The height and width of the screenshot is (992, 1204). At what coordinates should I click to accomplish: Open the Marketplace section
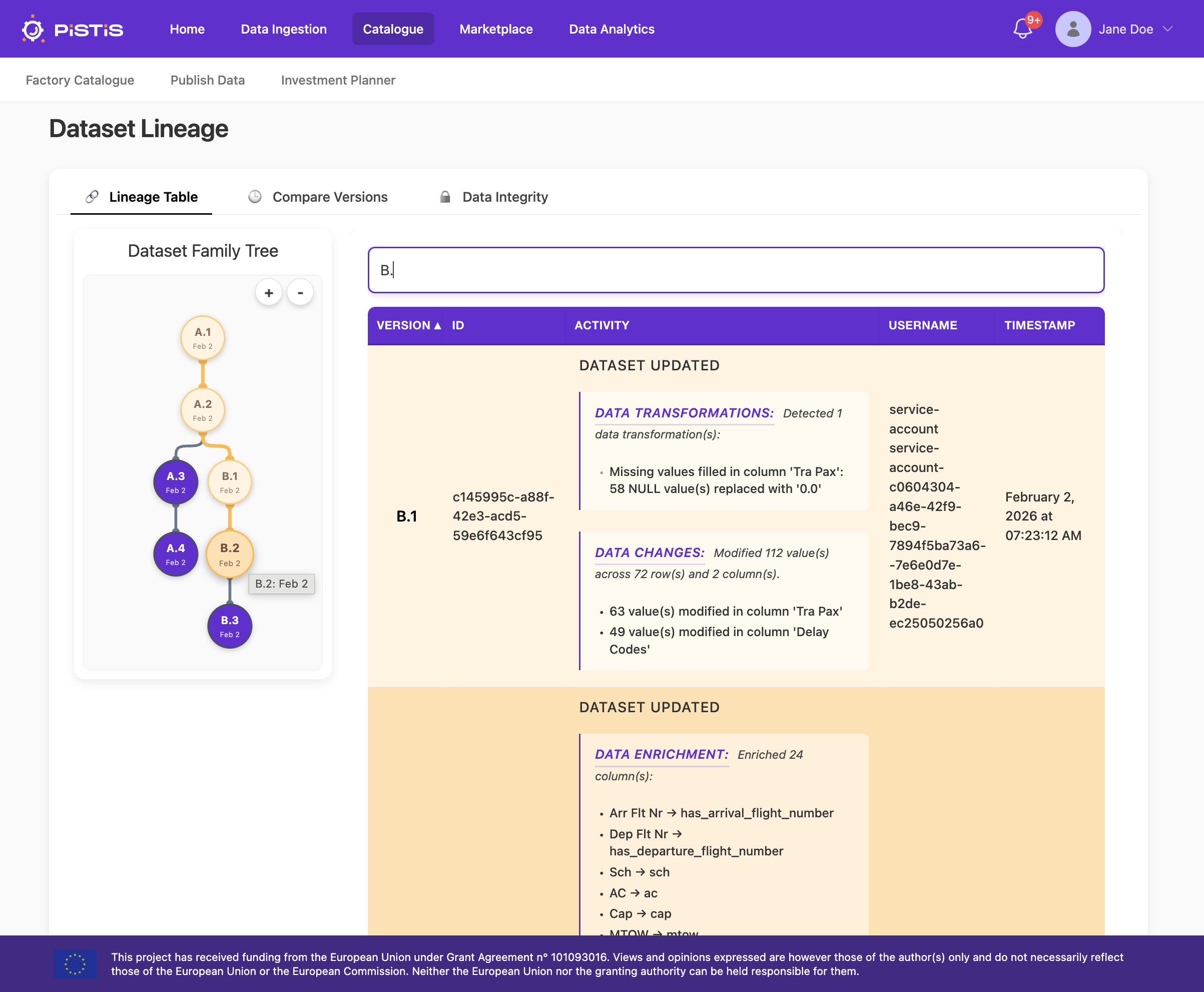pyautogui.click(x=496, y=29)
